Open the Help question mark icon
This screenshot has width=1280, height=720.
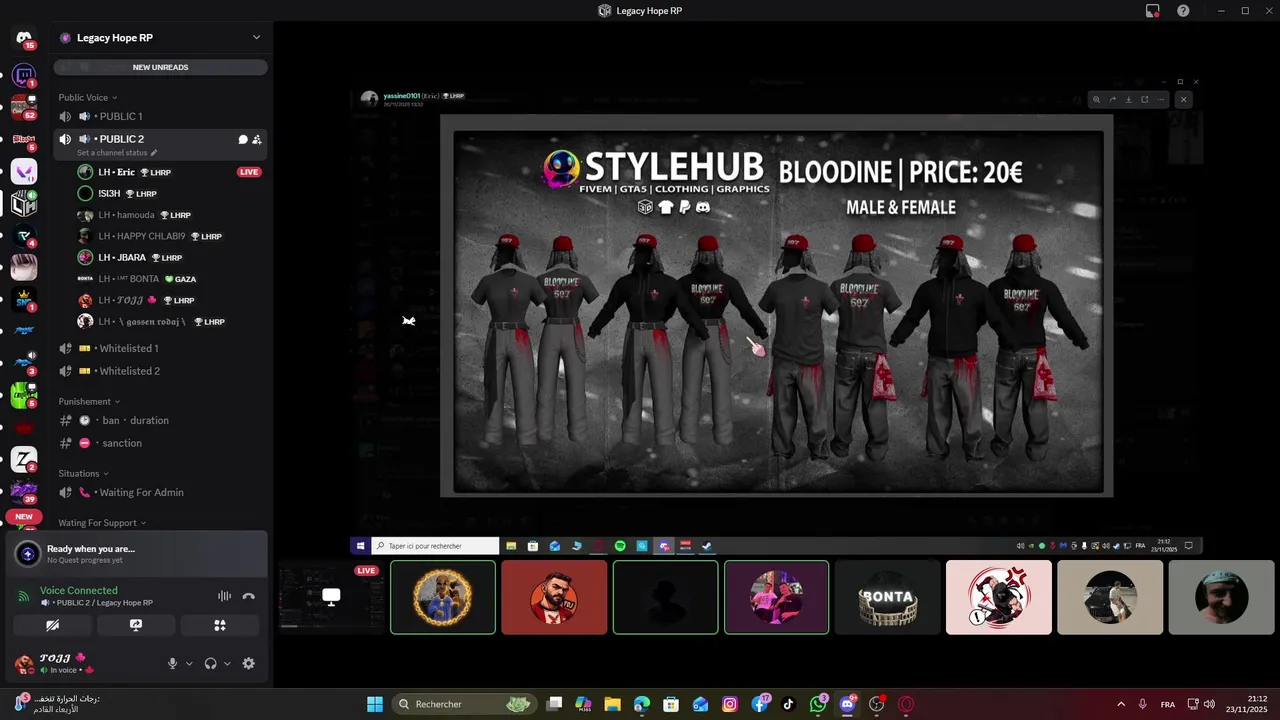[x=1183, y=11]
